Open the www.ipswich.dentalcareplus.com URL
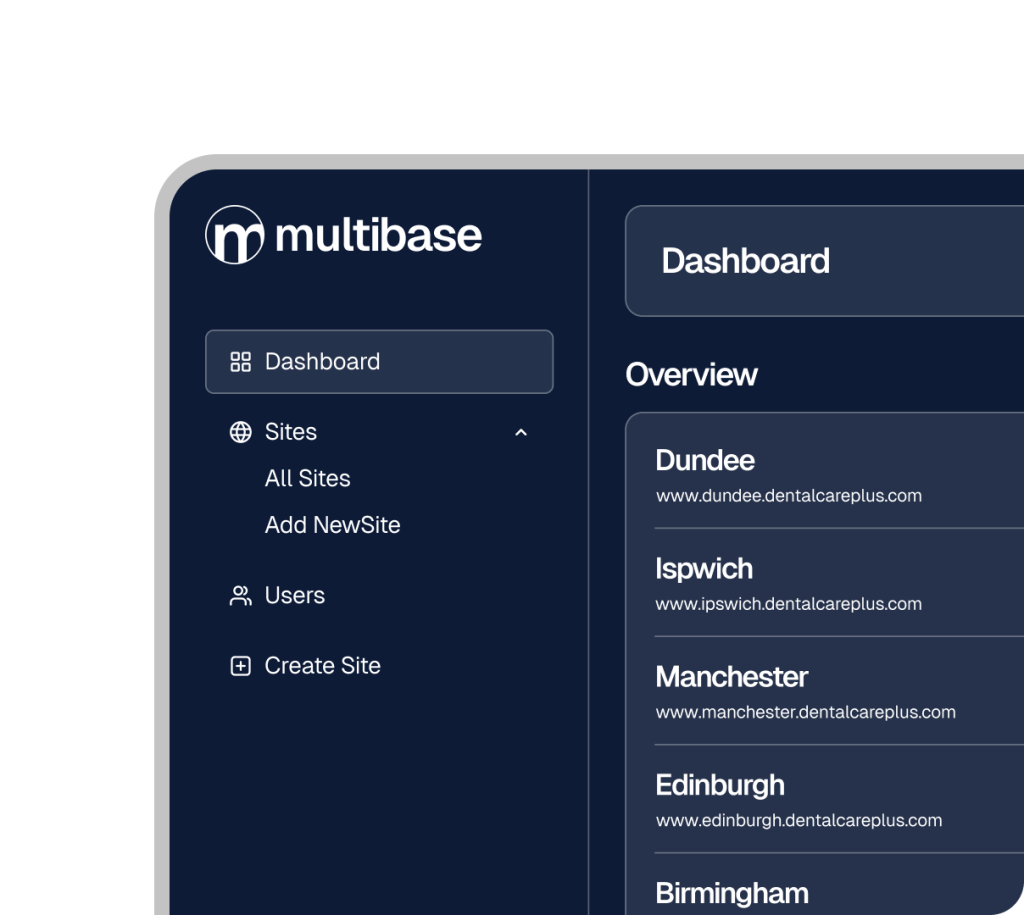Viewport: 1024px width, 915px height. click(788, 604)
